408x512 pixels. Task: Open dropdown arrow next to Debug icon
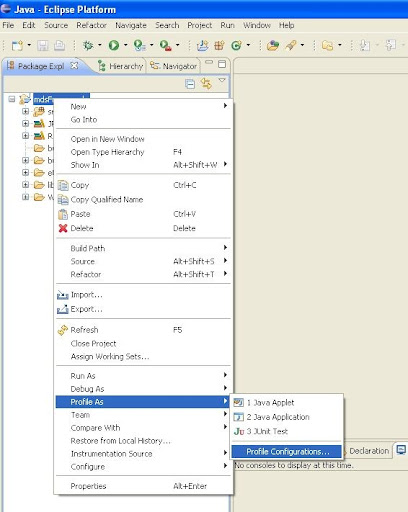point(100,45)
